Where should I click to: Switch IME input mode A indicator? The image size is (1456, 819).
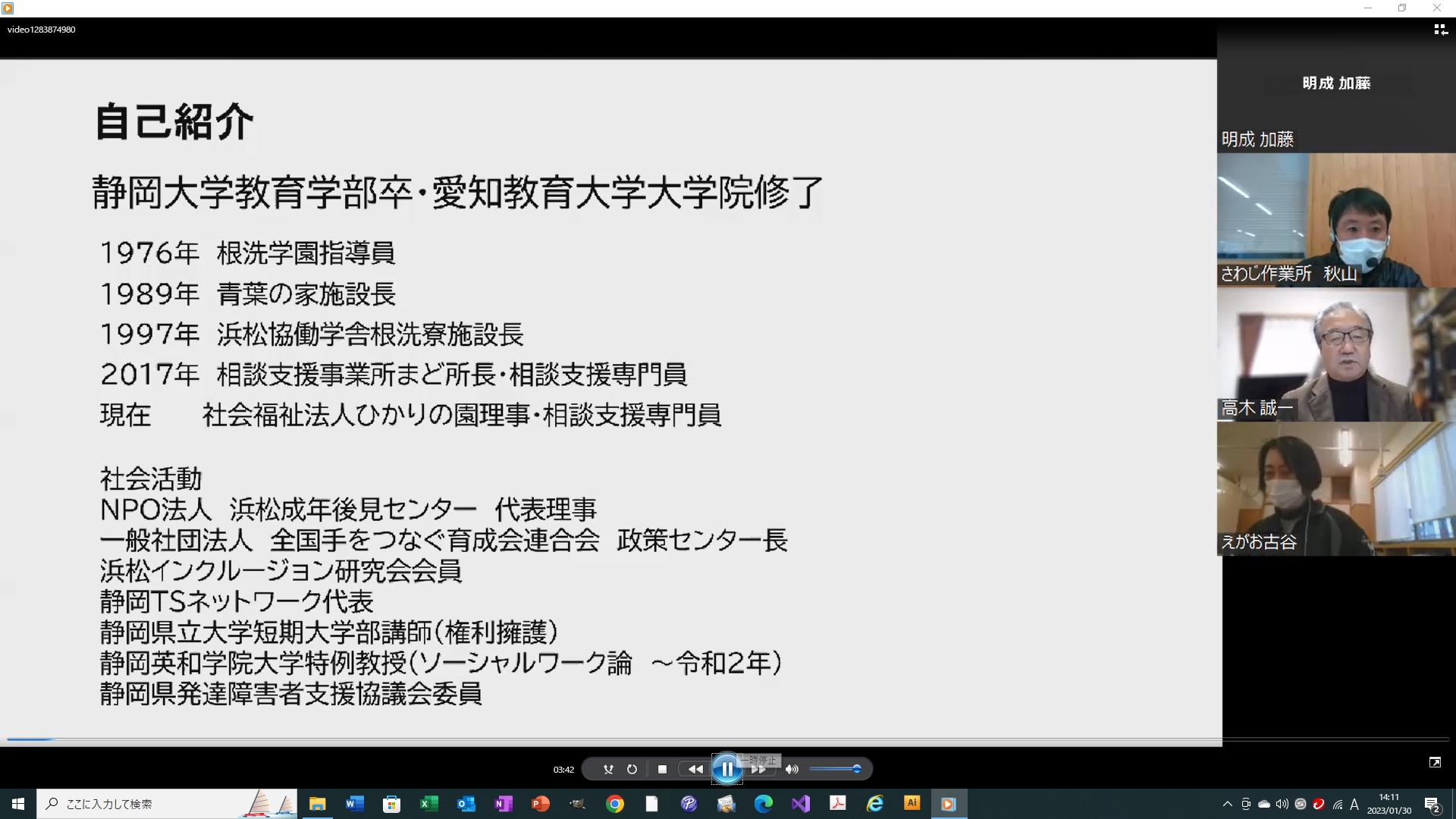[1354, 804]
